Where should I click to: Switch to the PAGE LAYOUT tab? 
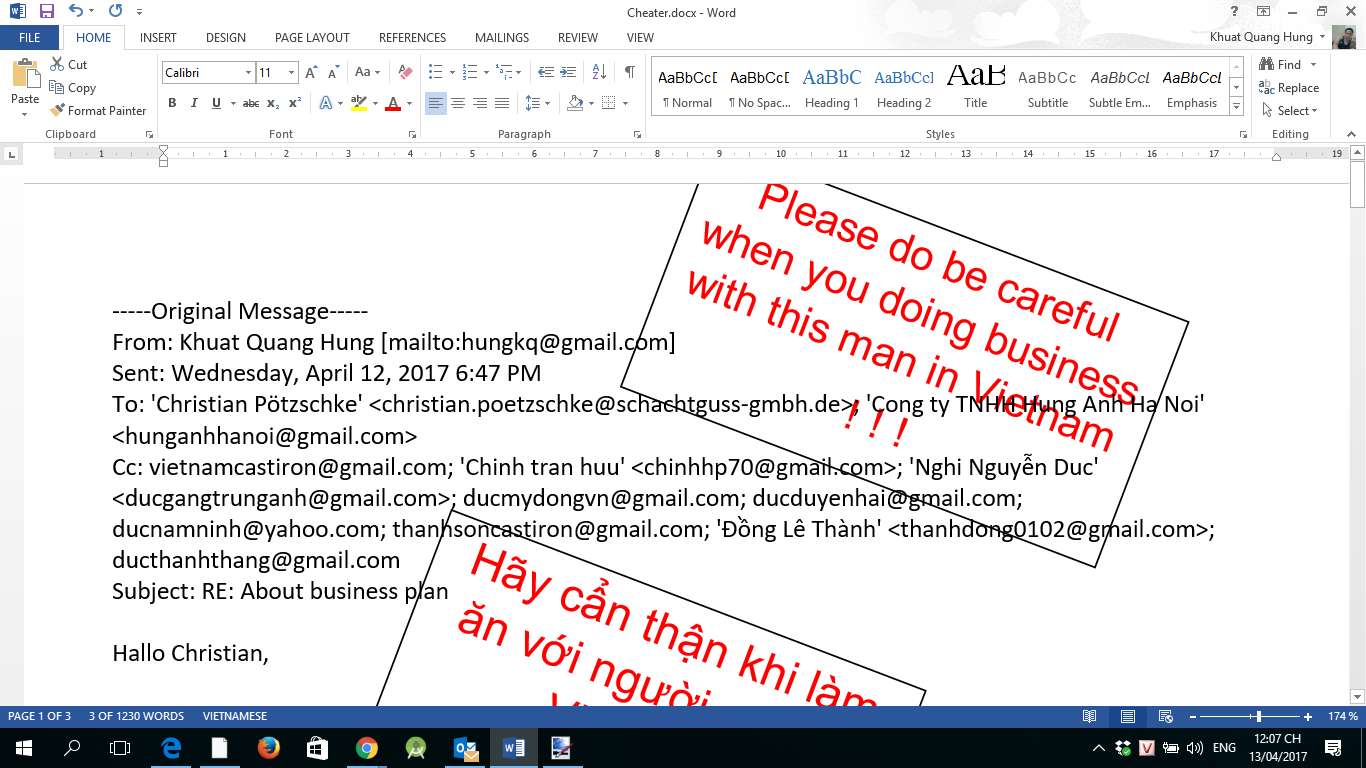[x=312, y=38]
